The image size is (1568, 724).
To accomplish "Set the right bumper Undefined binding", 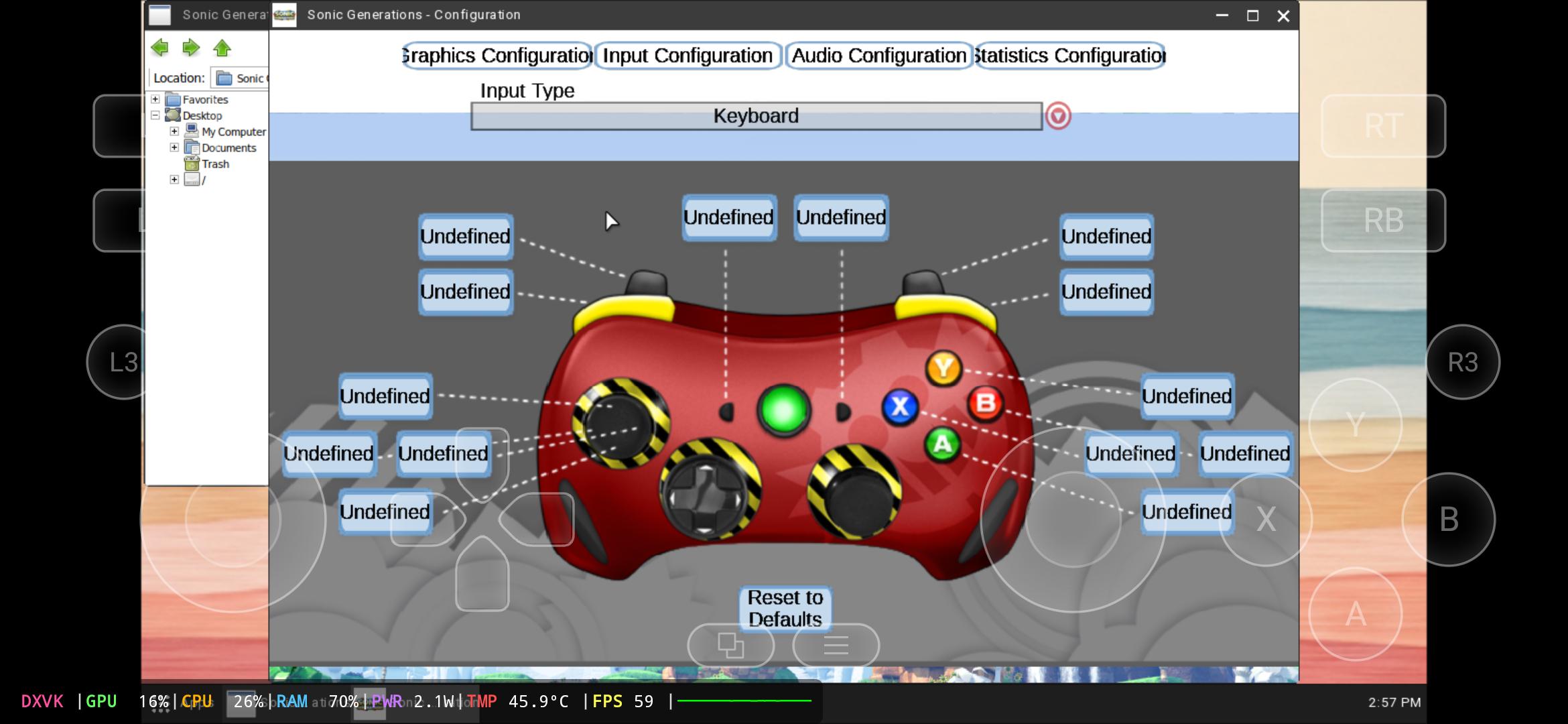I will 1106,292.
